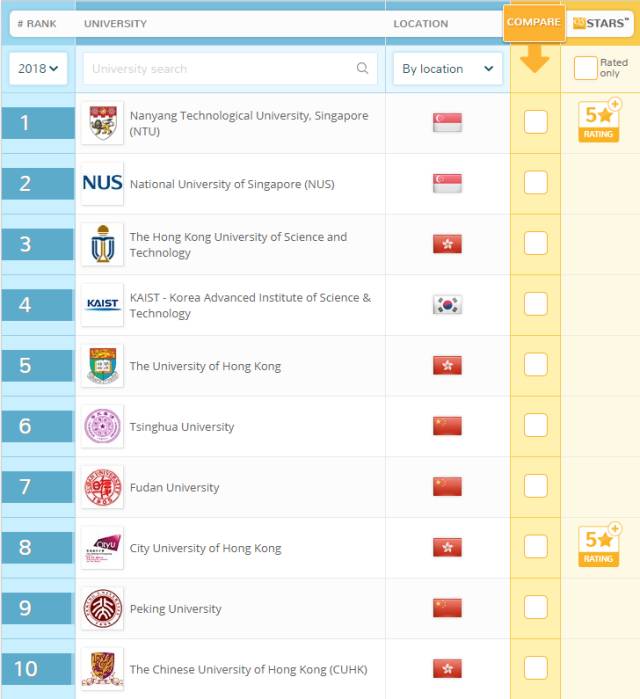Open Nanyang Technological University, Singapore (NTU) link
640x699 pixels.
point(249,123)
